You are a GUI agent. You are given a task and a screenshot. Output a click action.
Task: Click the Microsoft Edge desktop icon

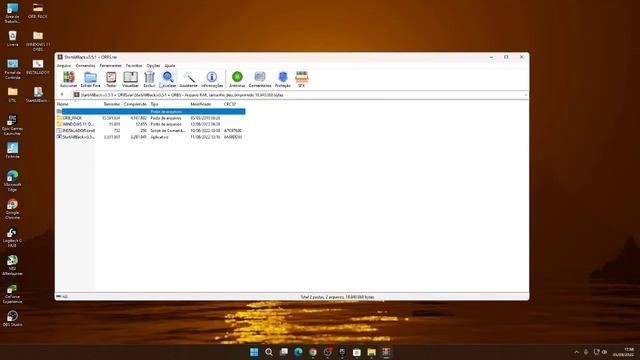tap(12, 180)
